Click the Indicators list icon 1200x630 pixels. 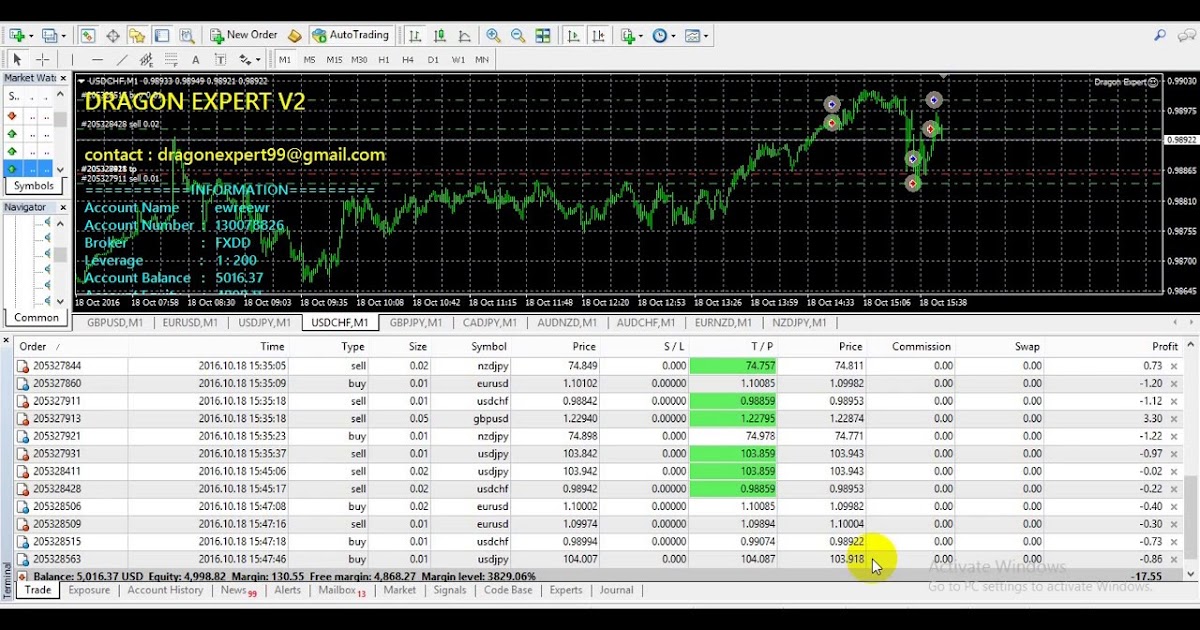click(x=627, y=35)
